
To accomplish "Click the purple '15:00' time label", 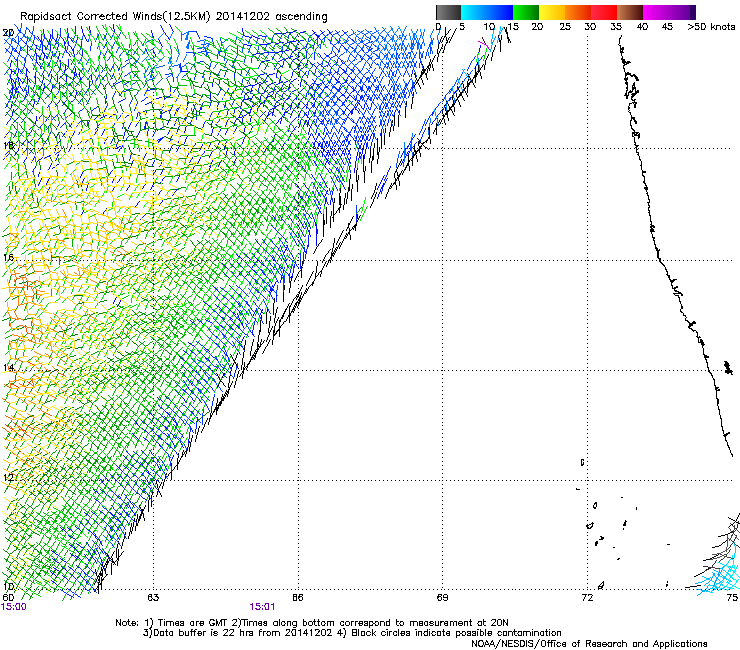I will [x=14, y=607].
